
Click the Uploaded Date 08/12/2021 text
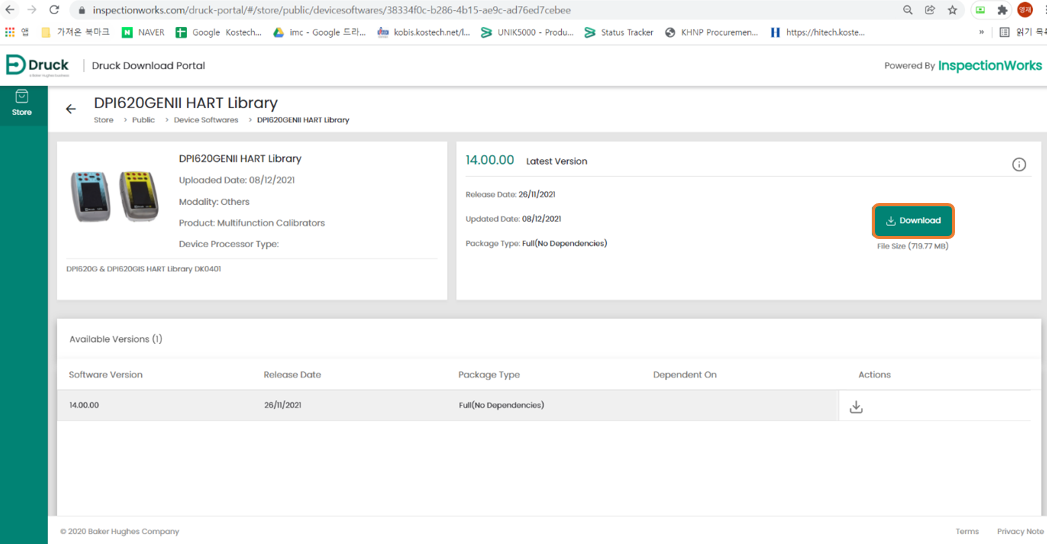click(x=236, y=180)
